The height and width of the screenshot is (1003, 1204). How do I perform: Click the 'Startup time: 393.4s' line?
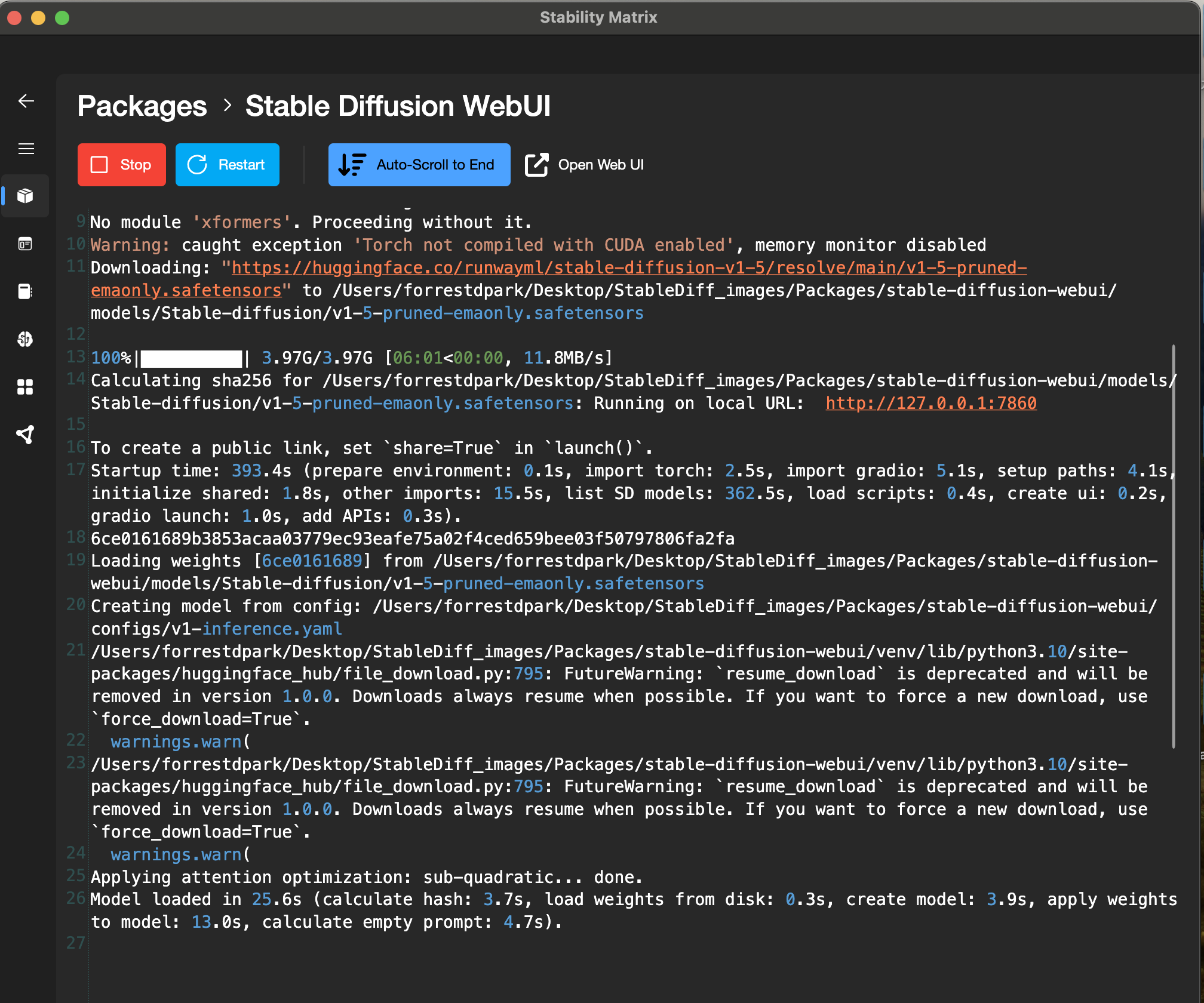633,493
